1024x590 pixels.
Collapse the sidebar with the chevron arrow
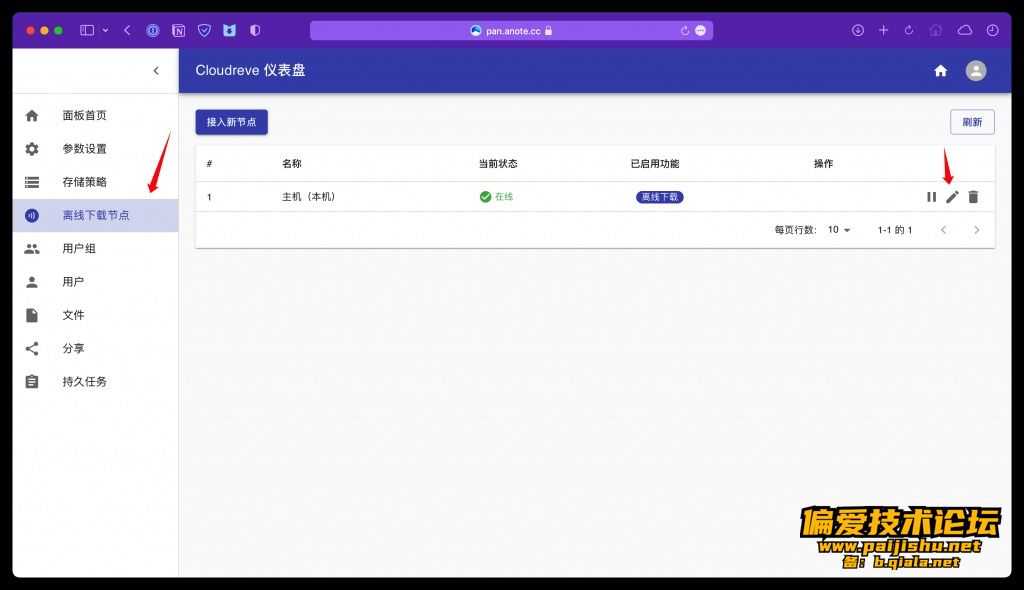[x=156, y=71]
